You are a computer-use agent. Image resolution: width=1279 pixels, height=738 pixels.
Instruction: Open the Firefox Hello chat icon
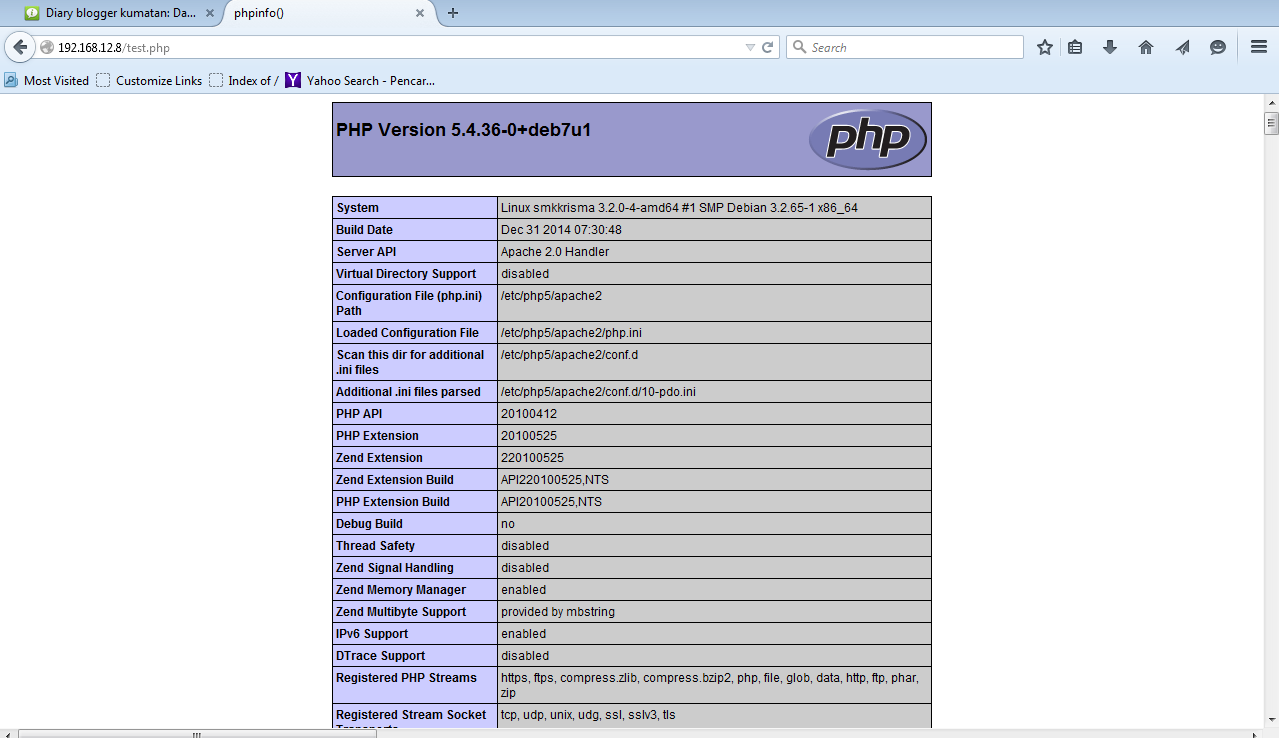point(1217,46)
